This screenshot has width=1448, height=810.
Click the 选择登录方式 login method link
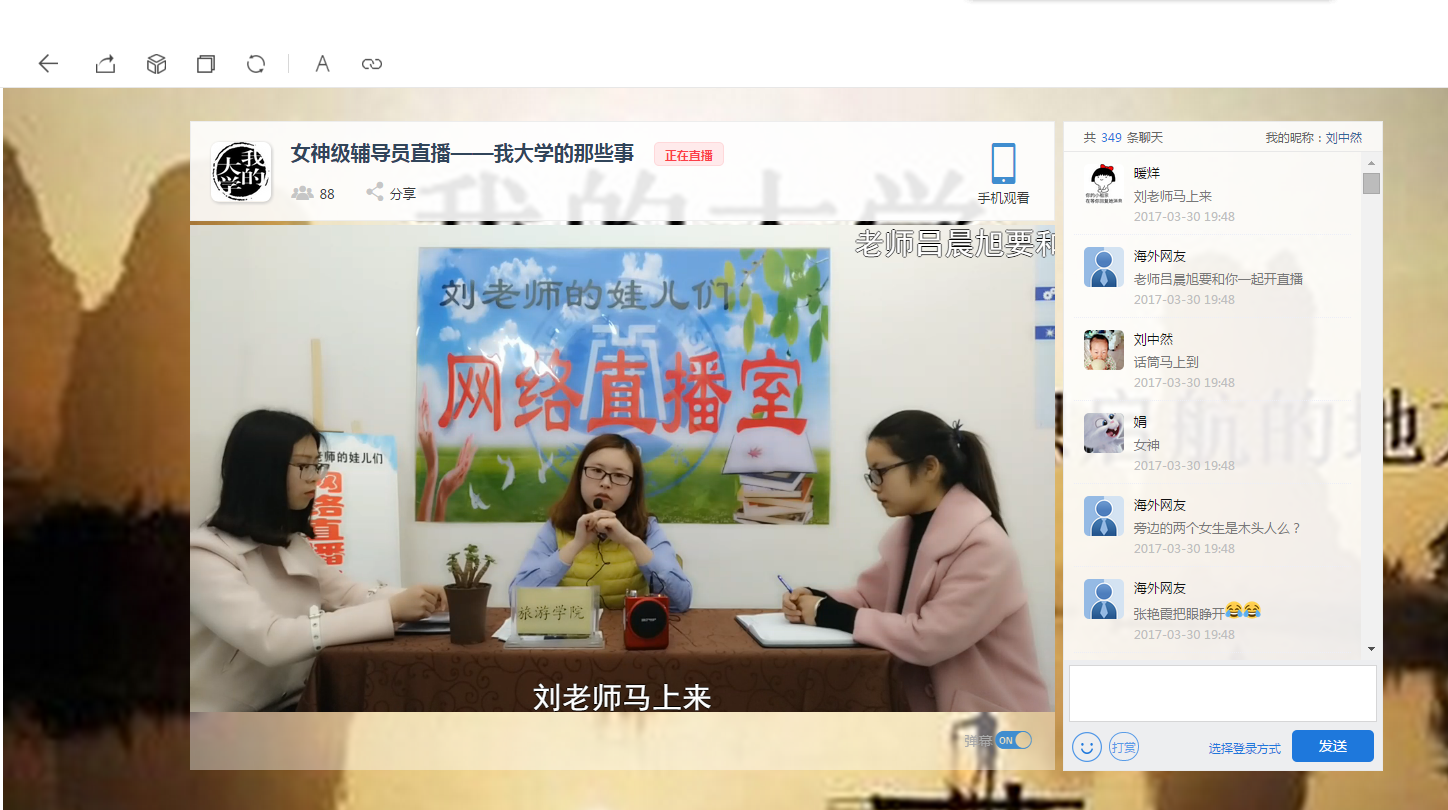[1244, 748]
